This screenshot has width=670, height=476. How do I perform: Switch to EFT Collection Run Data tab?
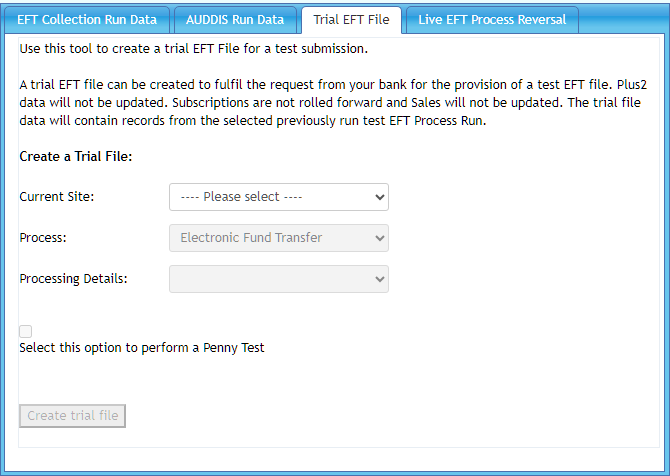click(x=87, y=20)
